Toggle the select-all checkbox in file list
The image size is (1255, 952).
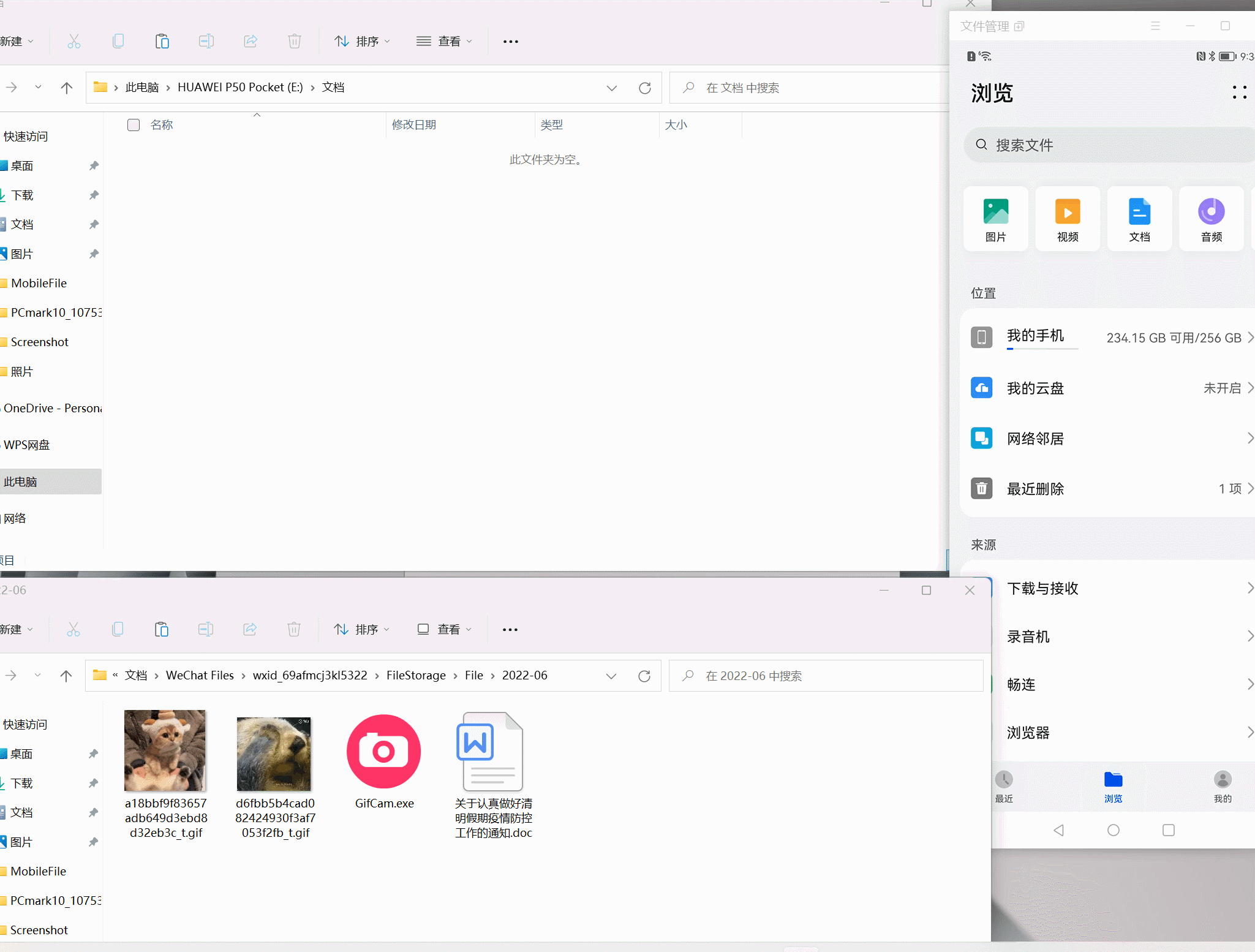click(133, 124)
